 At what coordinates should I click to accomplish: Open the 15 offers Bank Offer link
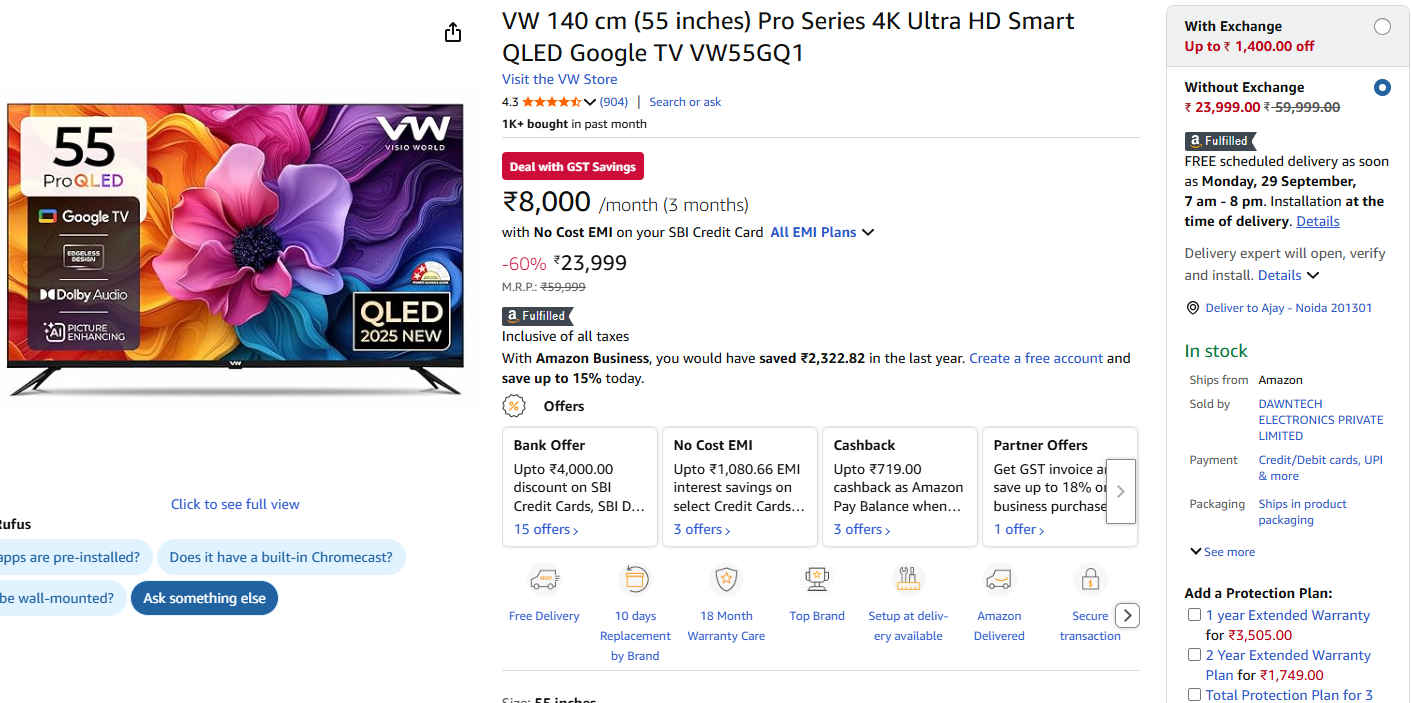coord(546,529)
